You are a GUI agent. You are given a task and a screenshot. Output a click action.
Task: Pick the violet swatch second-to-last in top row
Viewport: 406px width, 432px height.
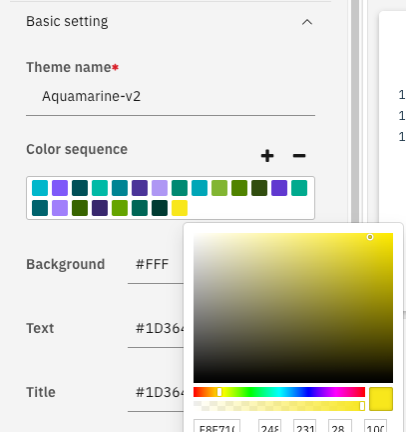[279, 188]
